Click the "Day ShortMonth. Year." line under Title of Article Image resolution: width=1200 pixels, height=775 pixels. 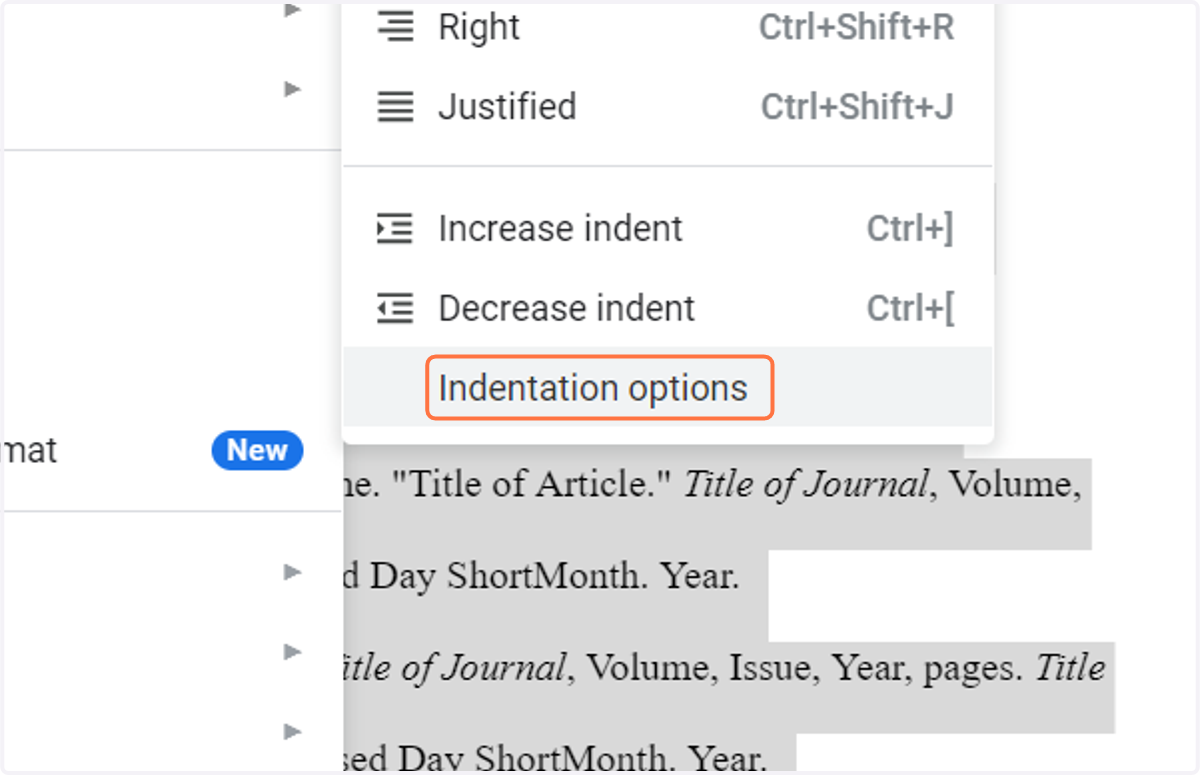click(x=555, y=575)
